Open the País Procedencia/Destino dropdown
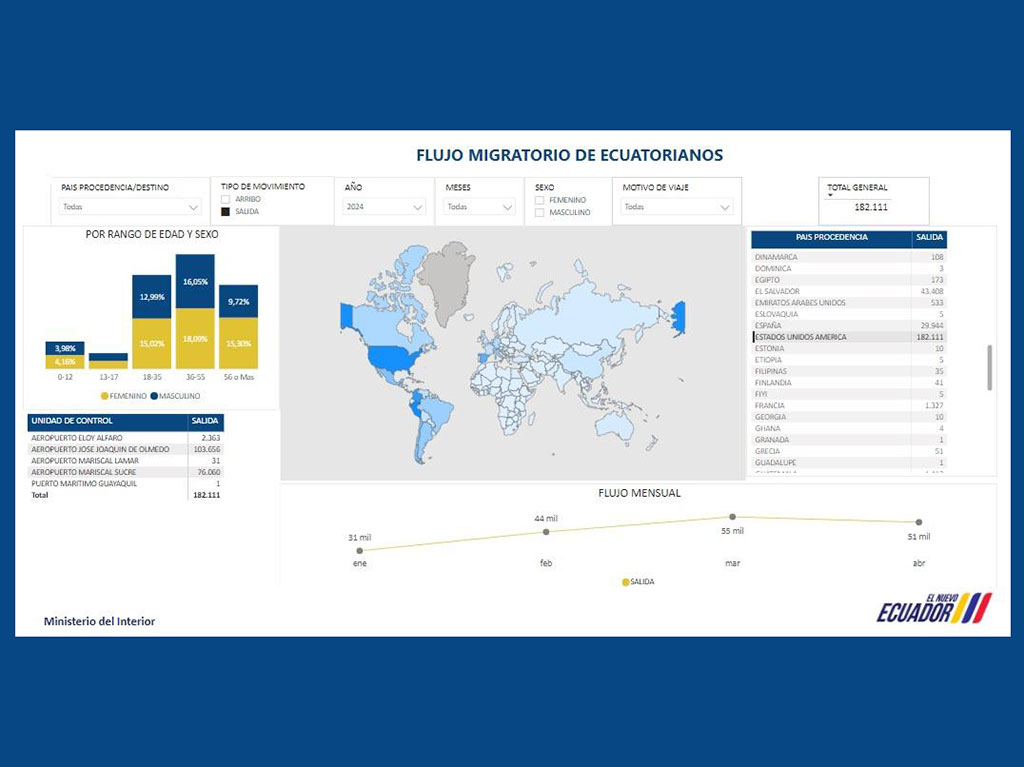The image size is (1024, 767). [130, 207]
